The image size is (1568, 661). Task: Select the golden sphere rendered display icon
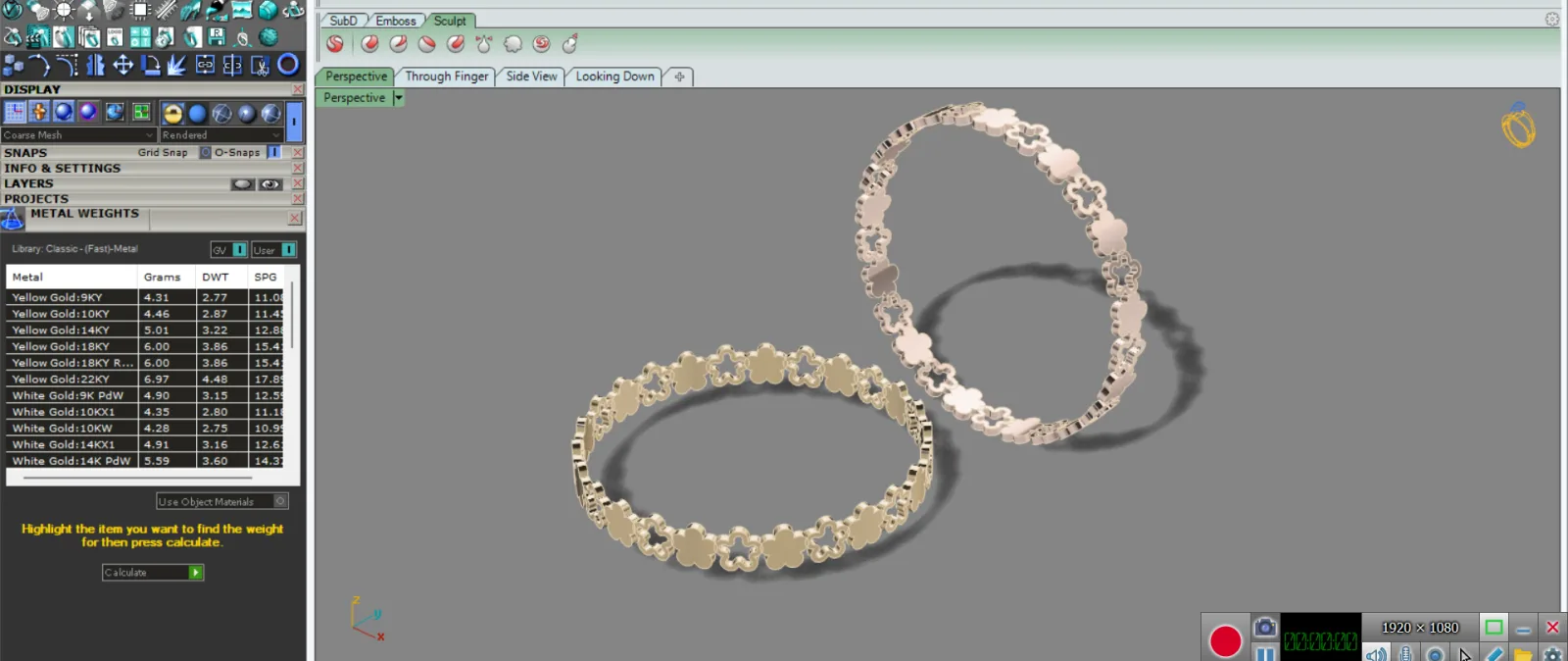172,114
